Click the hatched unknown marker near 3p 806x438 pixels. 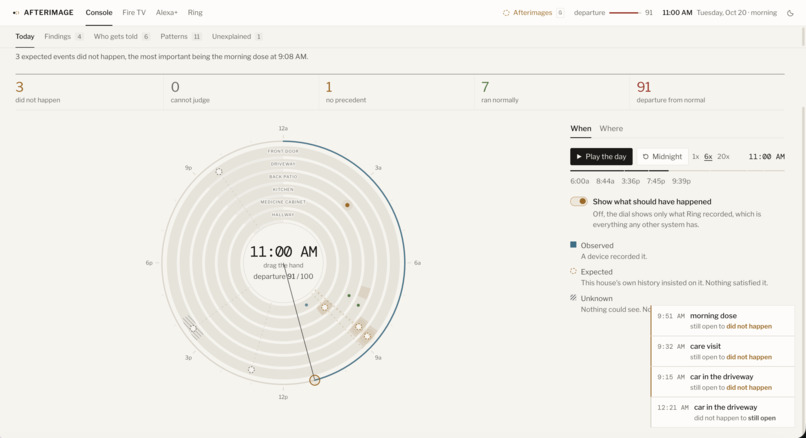click(193, 328)
